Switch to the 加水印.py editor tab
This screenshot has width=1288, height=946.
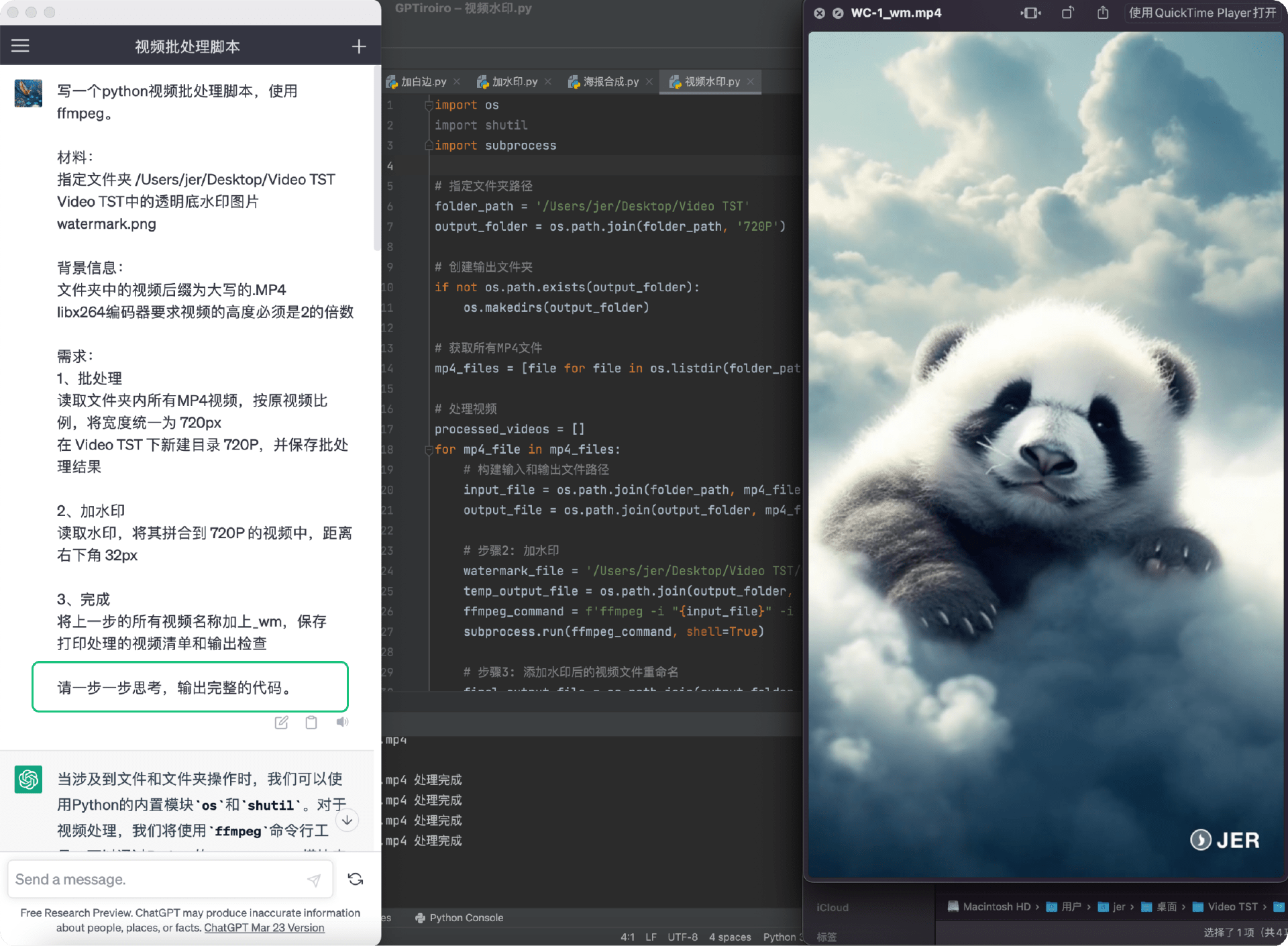515,81
